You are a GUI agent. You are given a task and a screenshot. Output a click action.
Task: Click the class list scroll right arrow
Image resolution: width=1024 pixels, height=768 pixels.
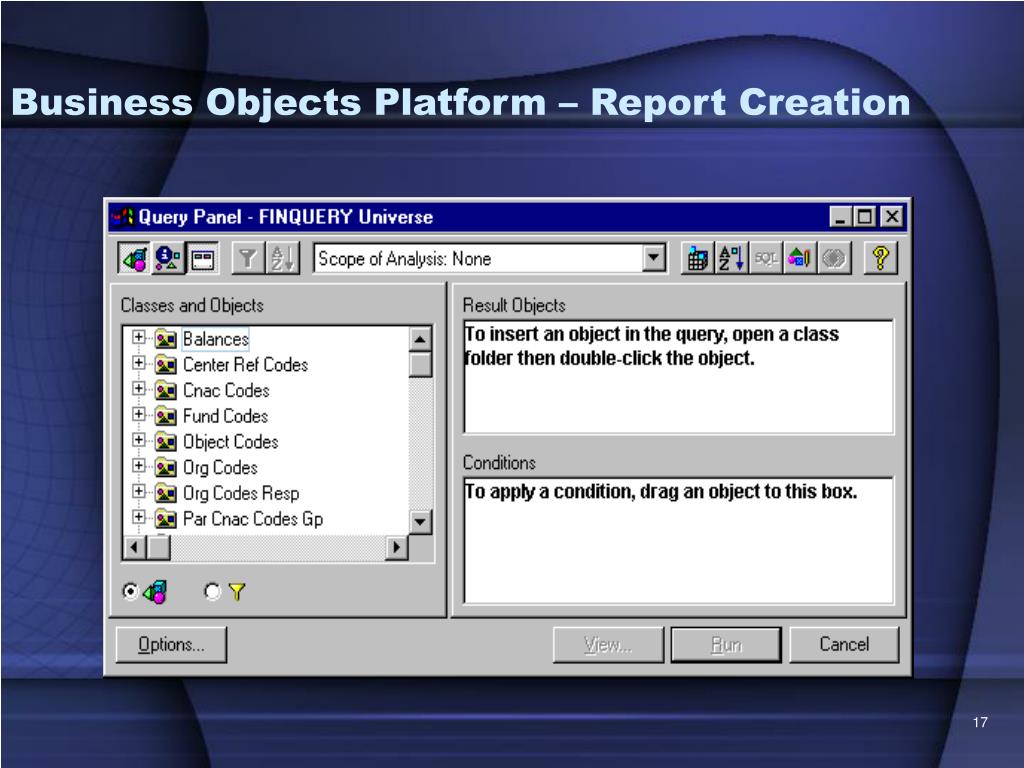pos(396,547)
